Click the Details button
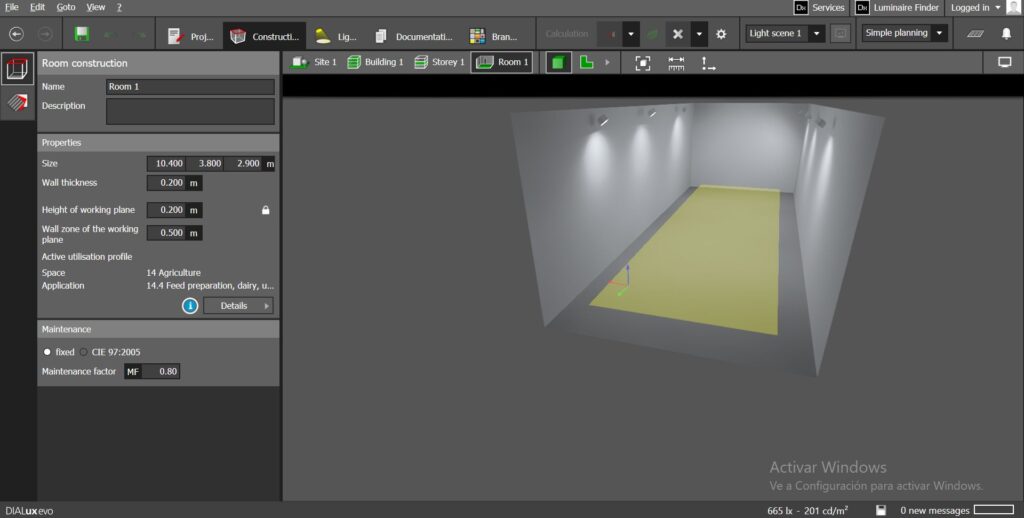Image resolution: width=1024 pixels, height=518 pixels. (x=238, y=306)
